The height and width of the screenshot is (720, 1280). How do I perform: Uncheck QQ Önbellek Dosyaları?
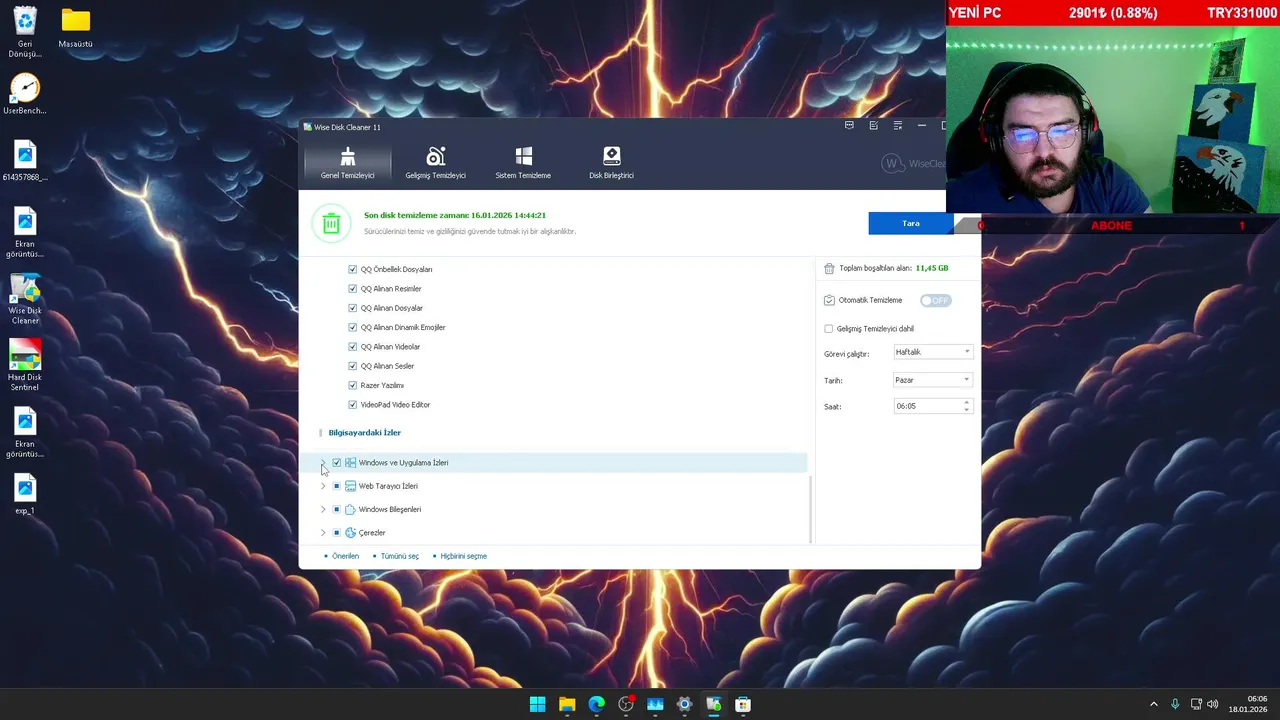point(352,269)
